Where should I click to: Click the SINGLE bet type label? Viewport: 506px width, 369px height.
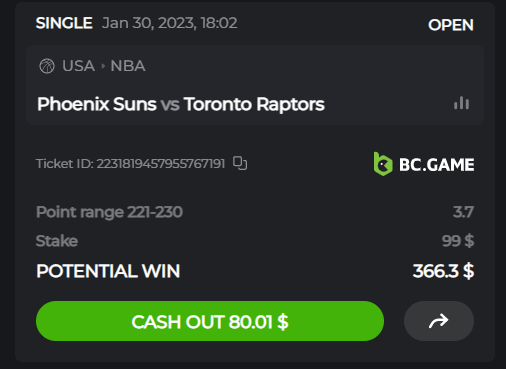click(64, 23)
